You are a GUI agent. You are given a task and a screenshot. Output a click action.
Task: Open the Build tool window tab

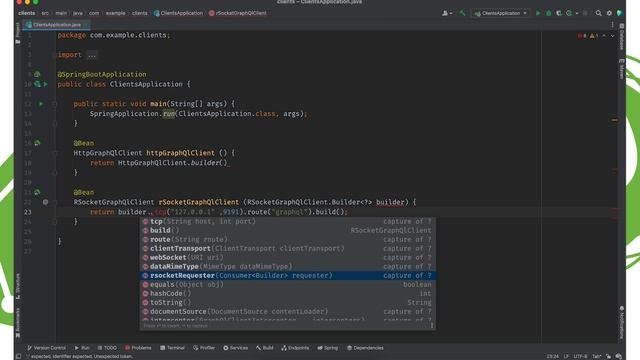(264, 348)
